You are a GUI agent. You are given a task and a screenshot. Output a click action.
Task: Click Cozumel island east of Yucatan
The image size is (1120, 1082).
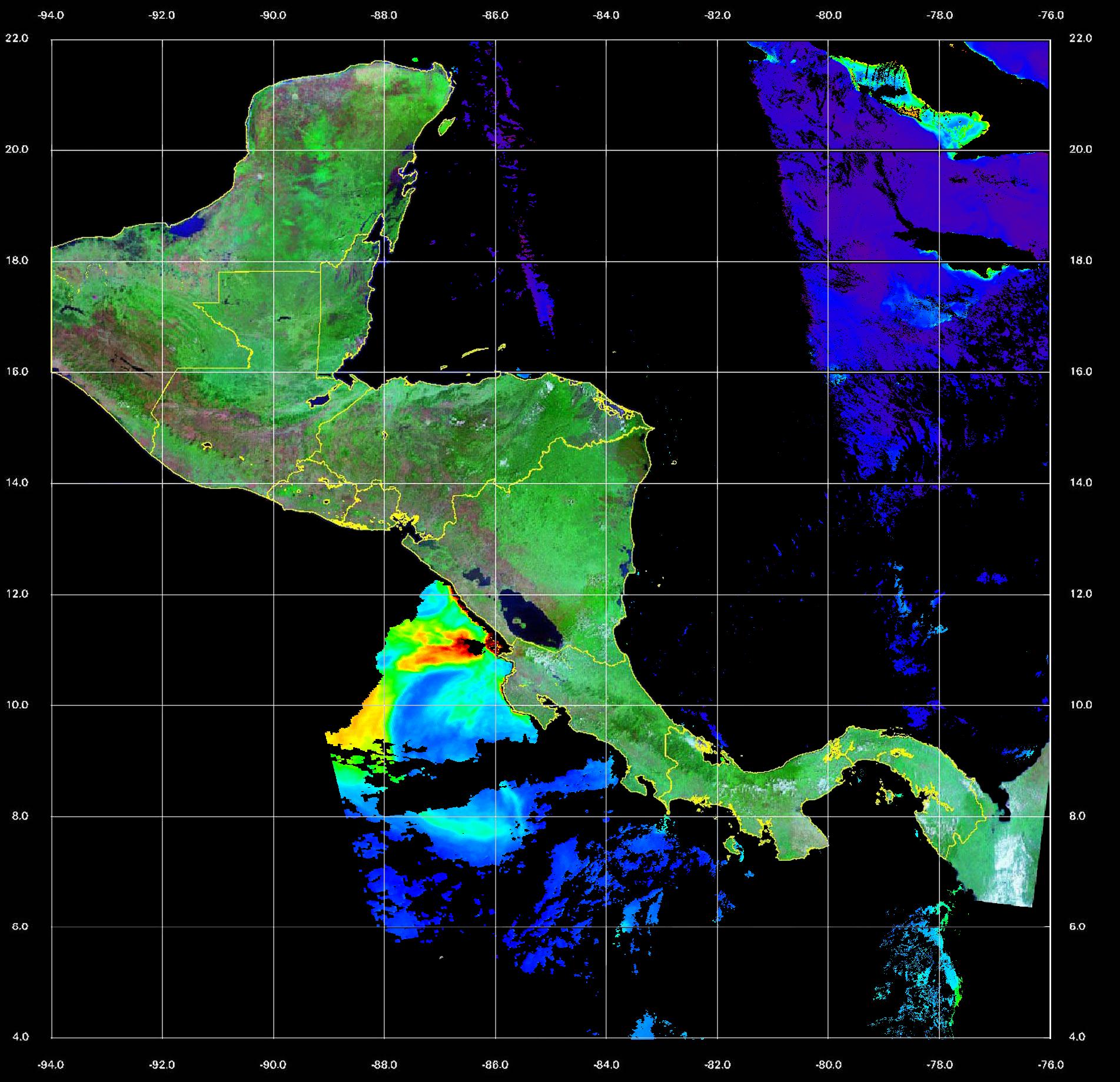[x=446, y=125]
